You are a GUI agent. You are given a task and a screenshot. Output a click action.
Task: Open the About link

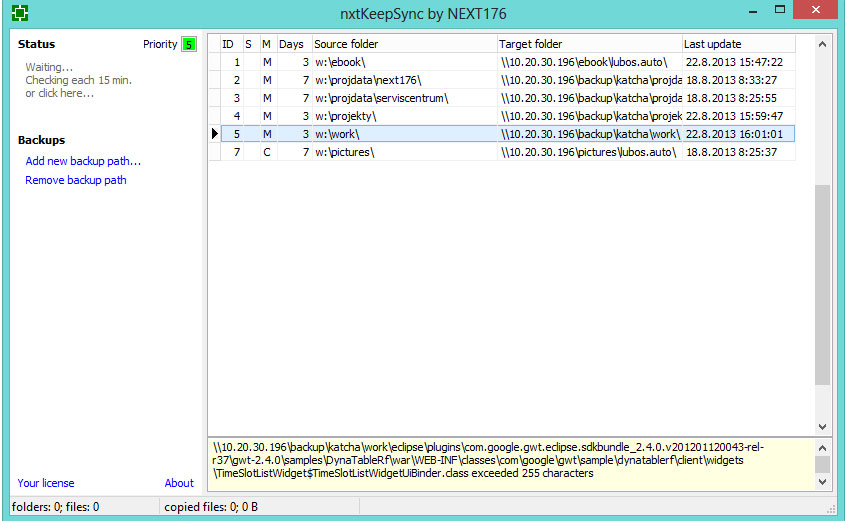point(179,483)
